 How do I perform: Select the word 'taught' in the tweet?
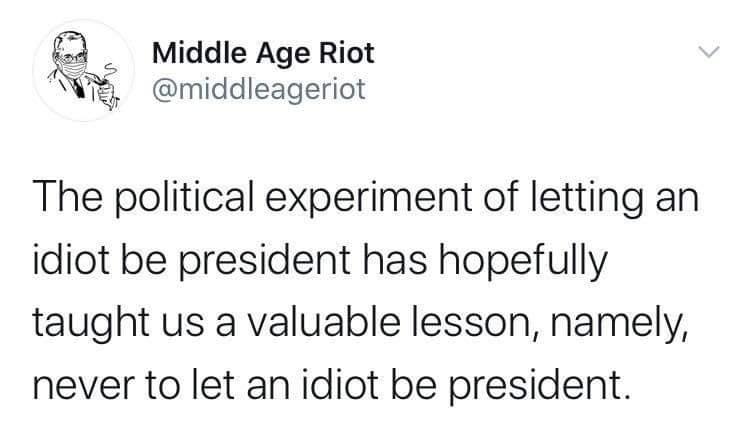click(91, 324)
